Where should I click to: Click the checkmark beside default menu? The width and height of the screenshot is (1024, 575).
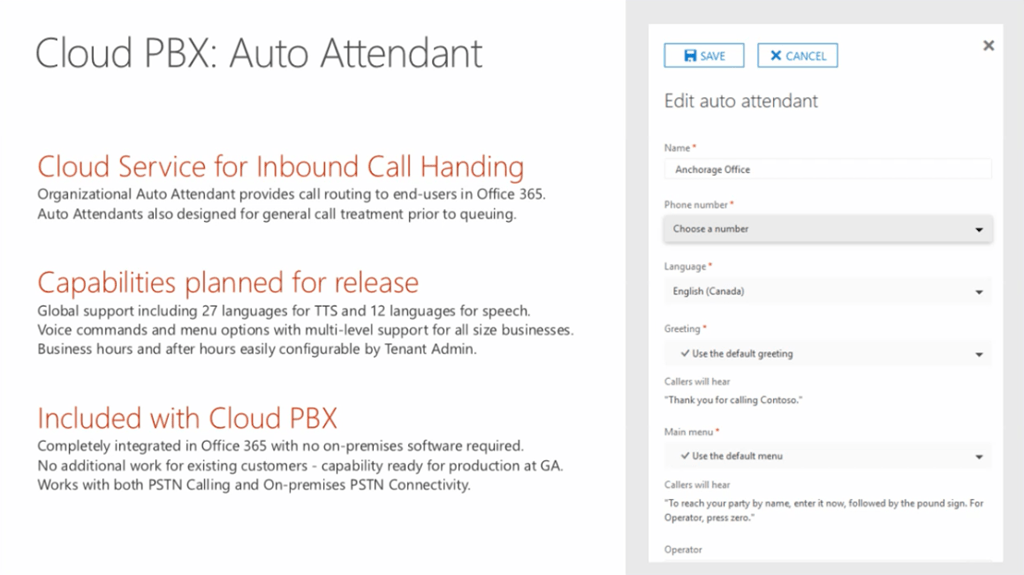[x=685, y=456]
